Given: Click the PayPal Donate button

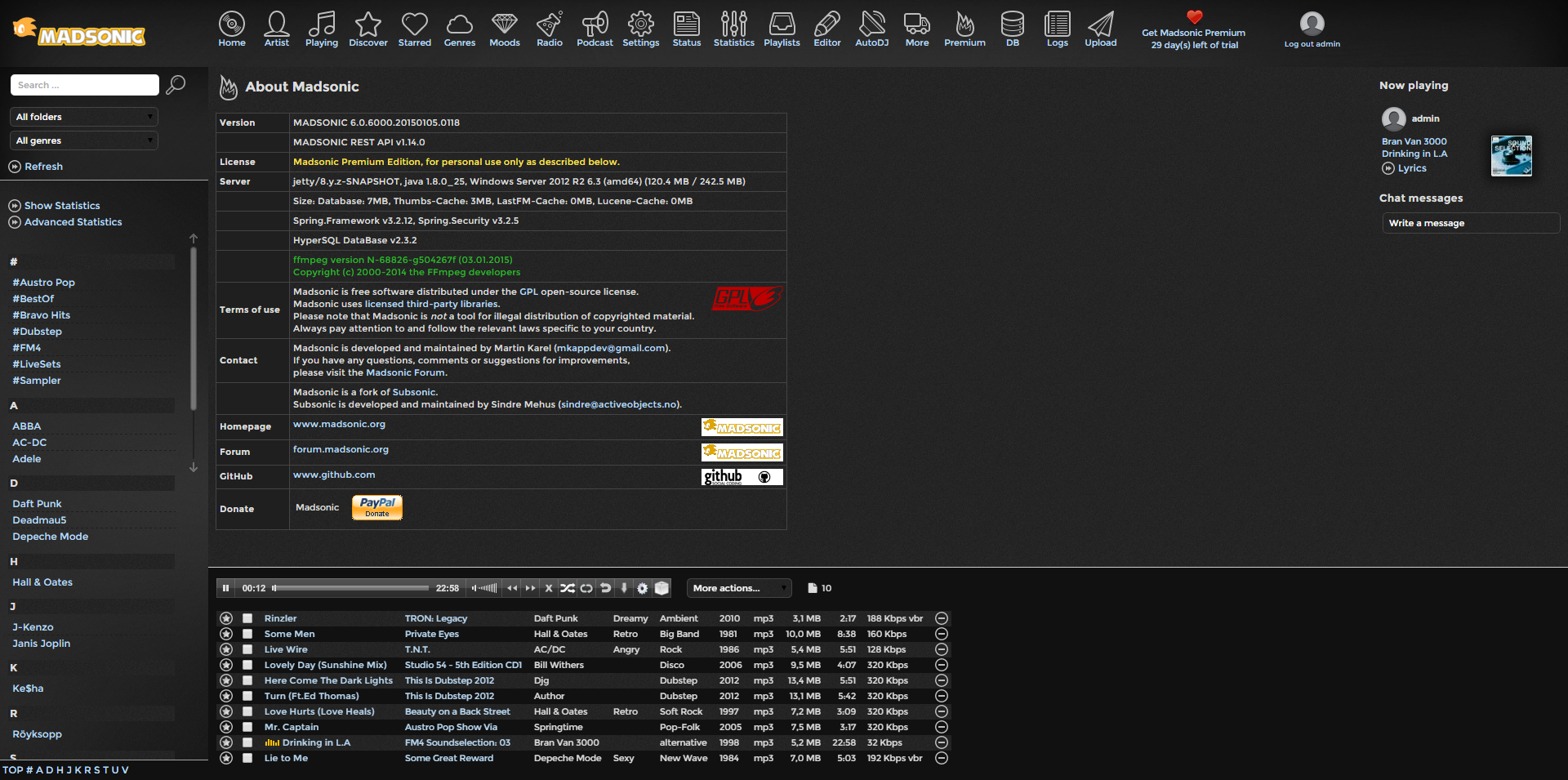Looking at the screenshot, I should 376,507.
